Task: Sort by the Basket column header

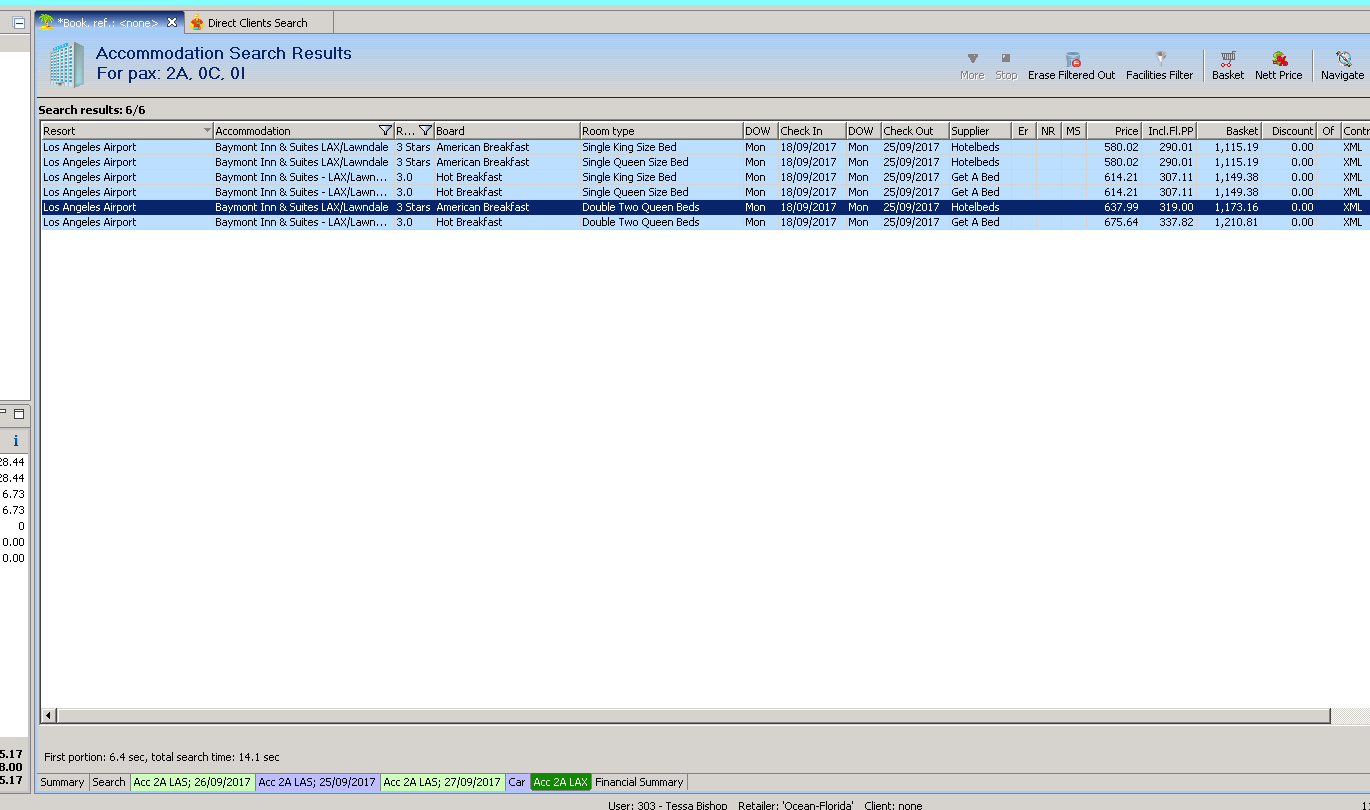Action: (1230, 131)
